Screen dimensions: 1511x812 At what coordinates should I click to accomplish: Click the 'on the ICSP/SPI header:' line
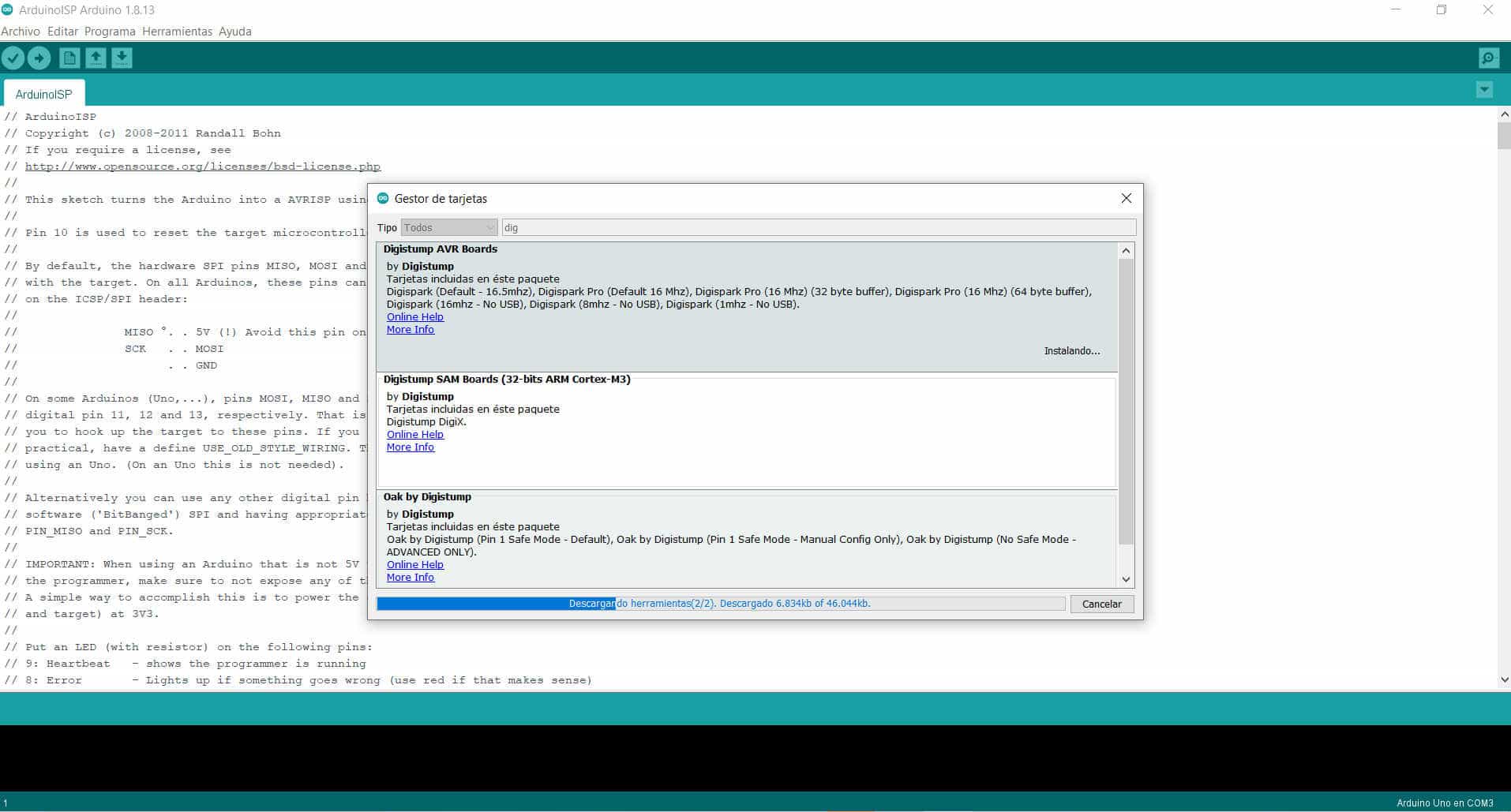tap(96, 299)
